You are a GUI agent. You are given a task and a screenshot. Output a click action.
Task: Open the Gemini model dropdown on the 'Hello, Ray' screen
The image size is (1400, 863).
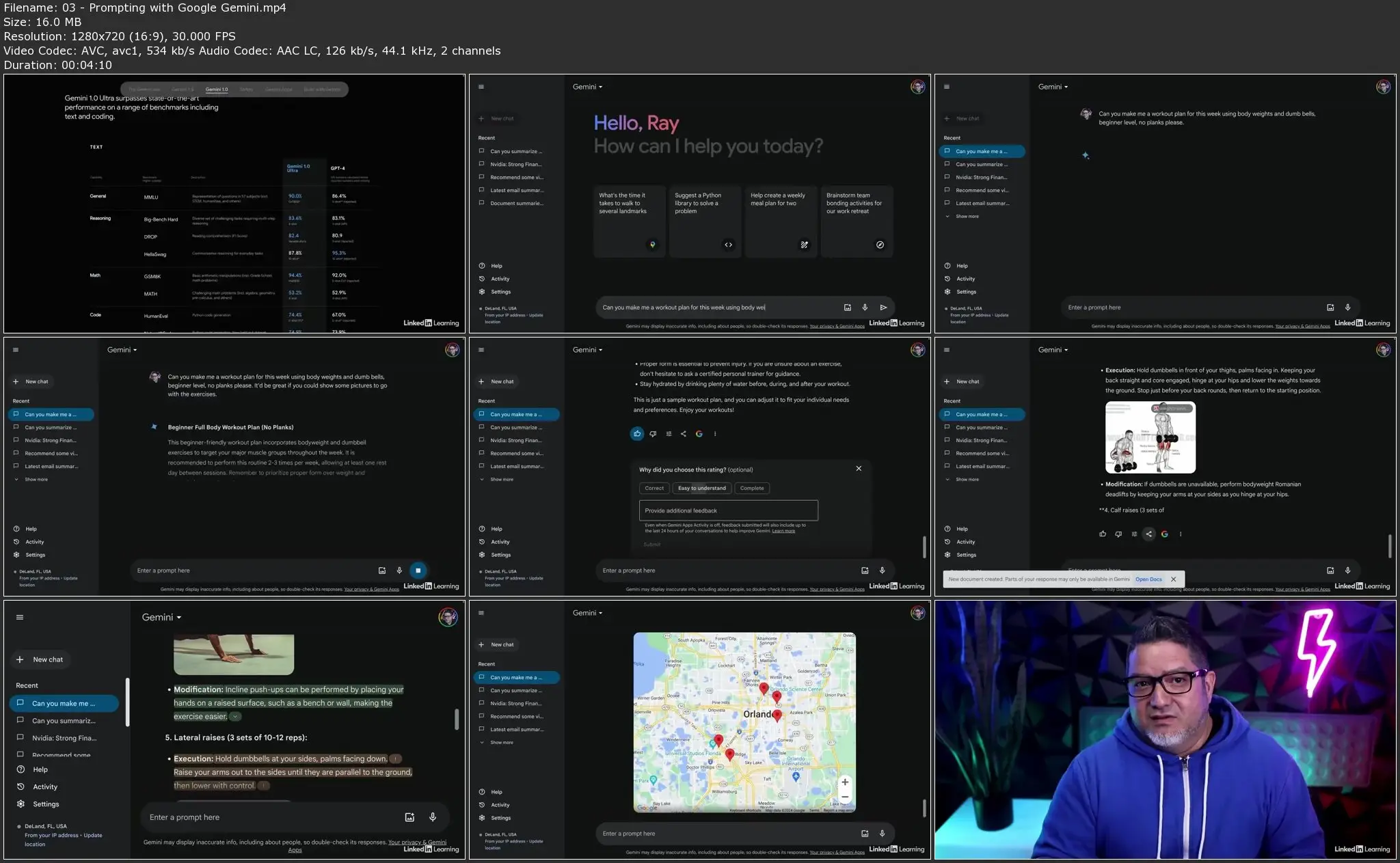(587, 87)
